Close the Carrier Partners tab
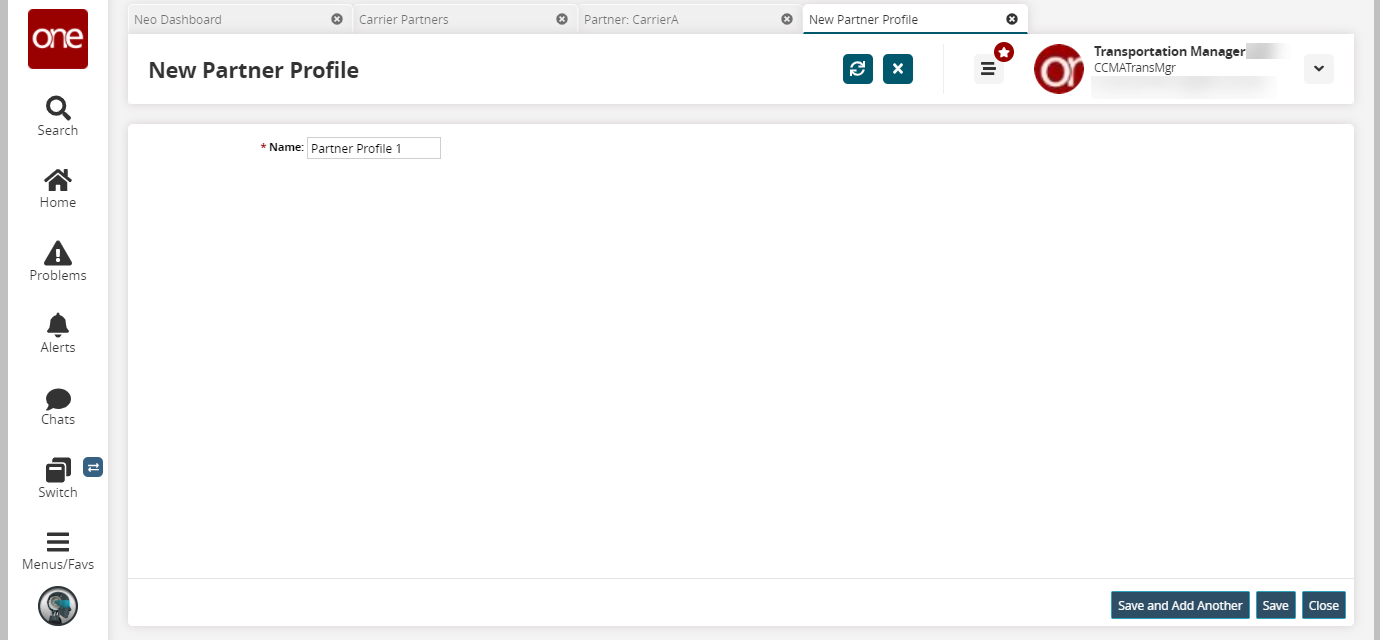1380x640 pixels. 562,19
